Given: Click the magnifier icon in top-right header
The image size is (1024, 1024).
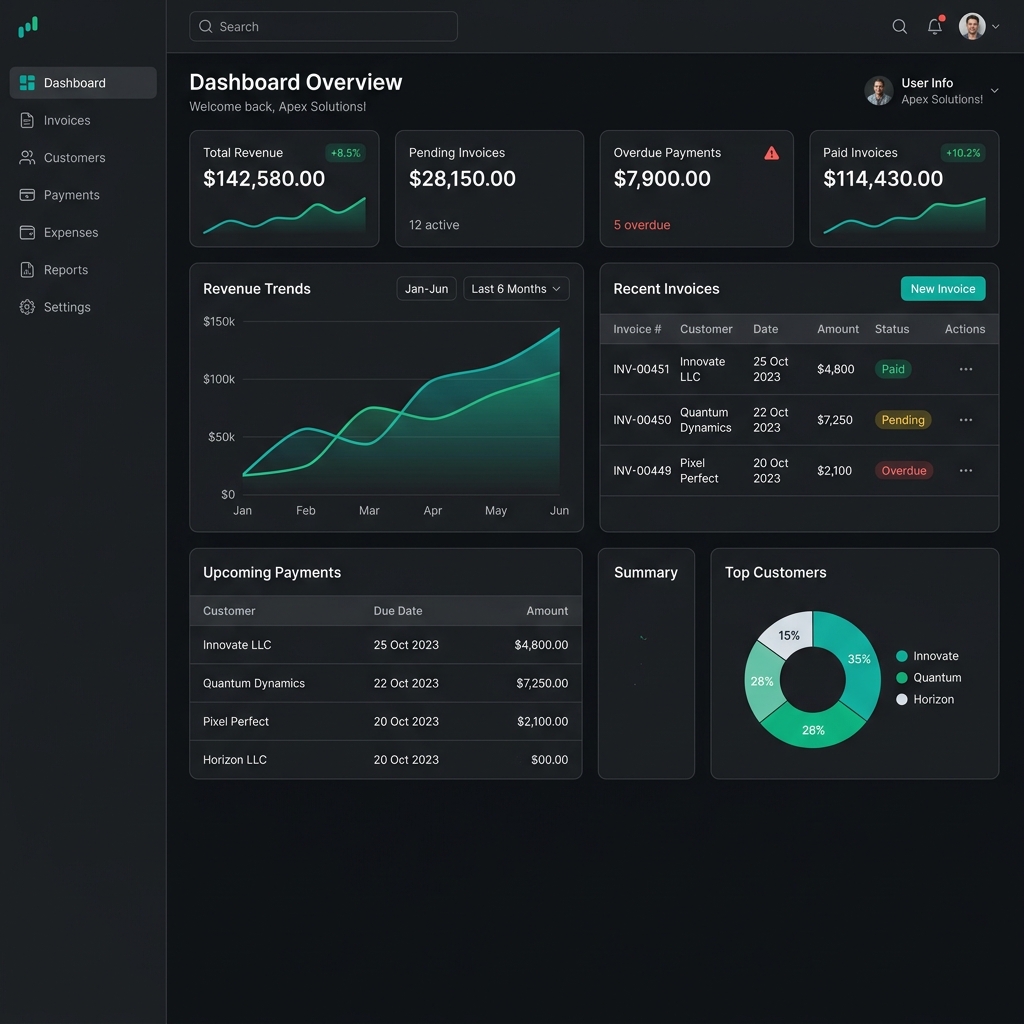Looking at the screenshot, I should (x=899, y=27).
